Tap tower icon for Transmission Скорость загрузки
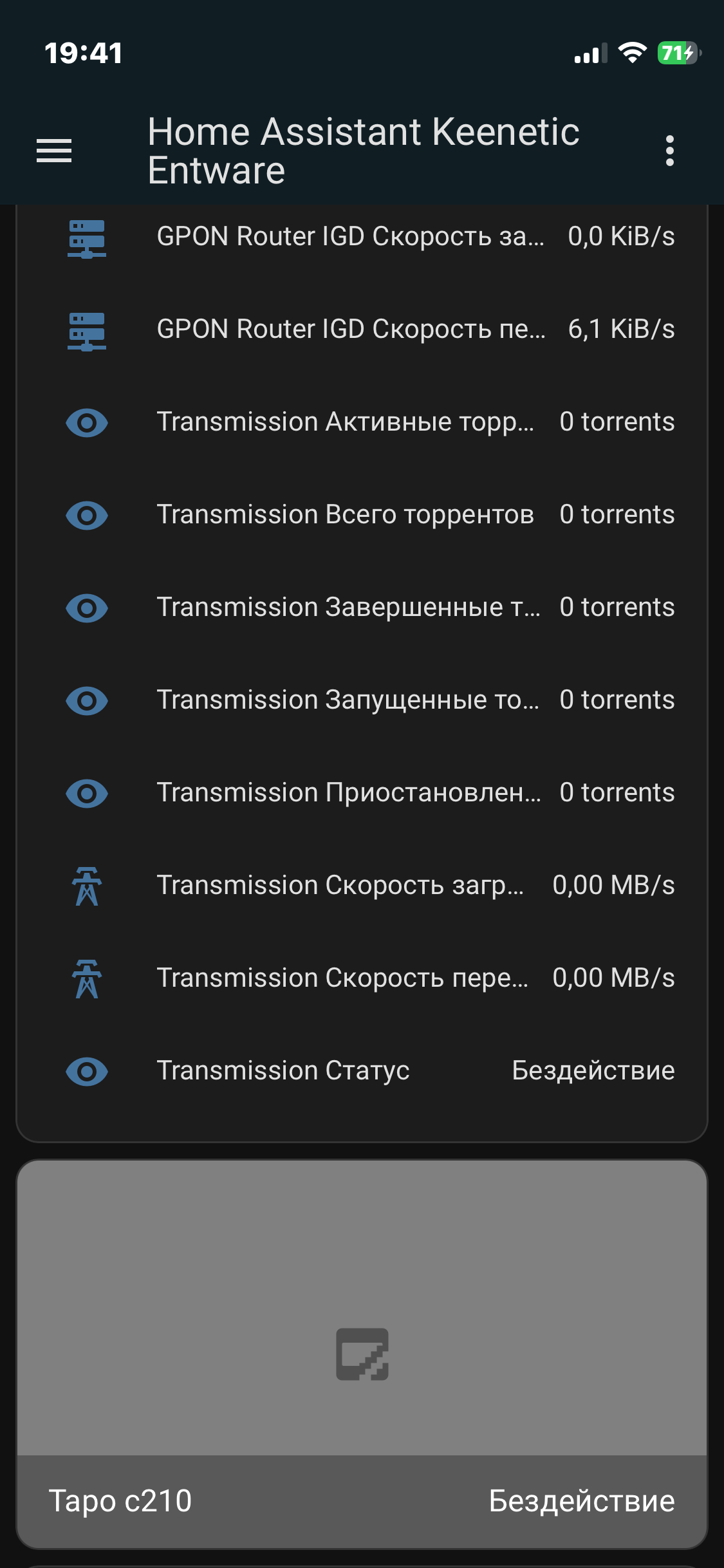The width and height of the screenshot is (724, 1568). point(87,886)
